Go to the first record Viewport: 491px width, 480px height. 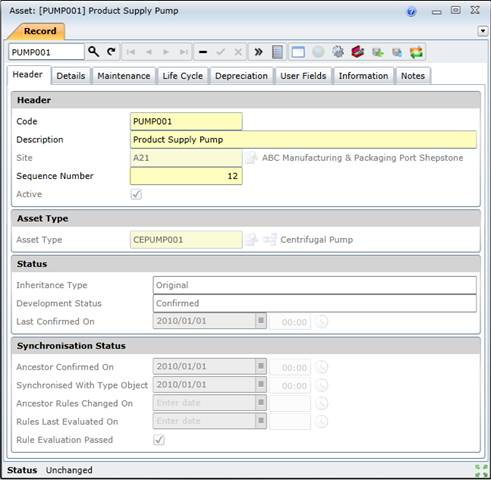[131, 52]
